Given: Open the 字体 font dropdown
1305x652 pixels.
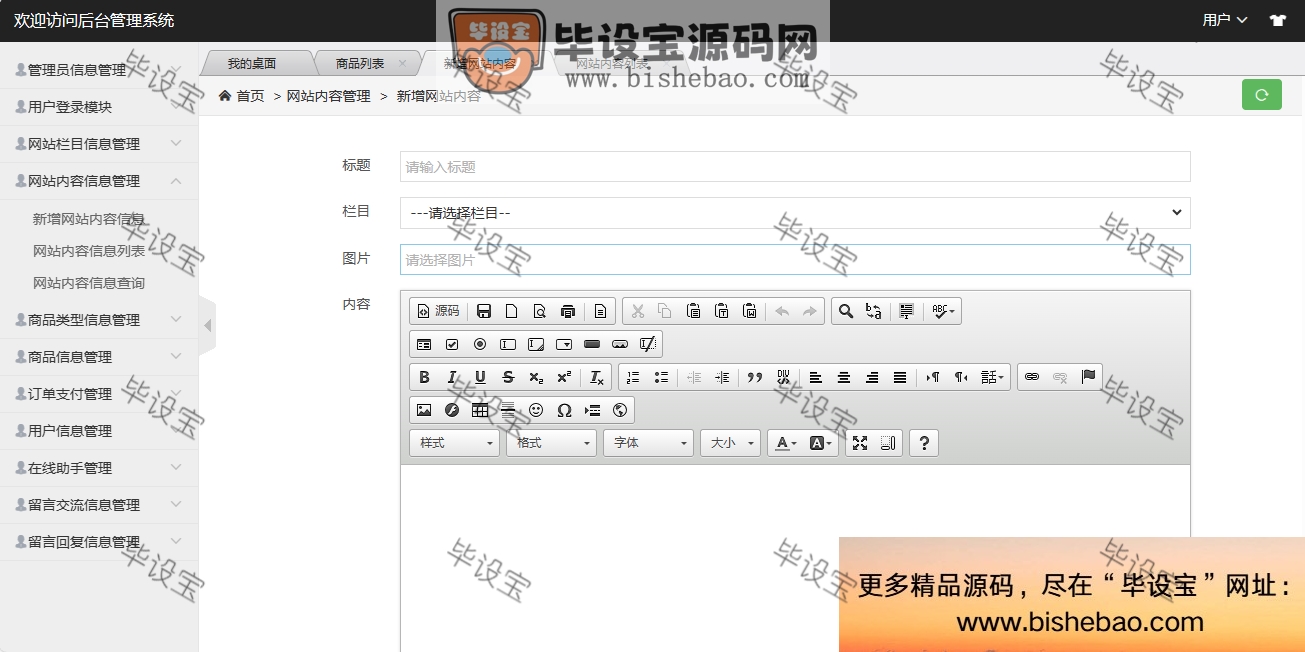Looking at the screenshot, I should [648, 443].
